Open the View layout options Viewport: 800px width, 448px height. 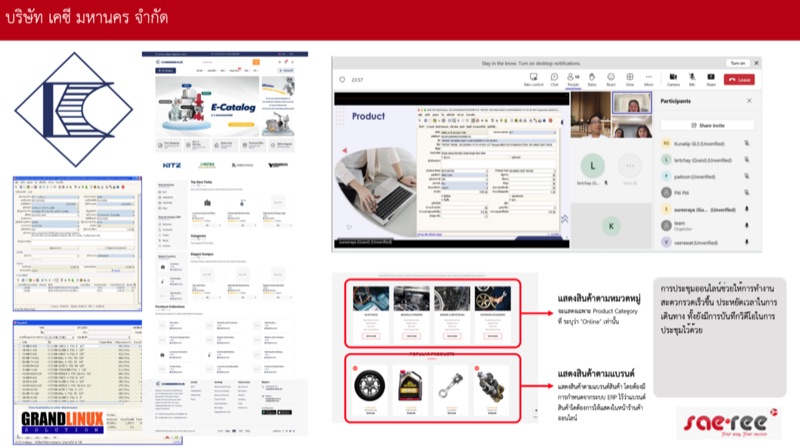pyautogui.click(x=630, y=79)
